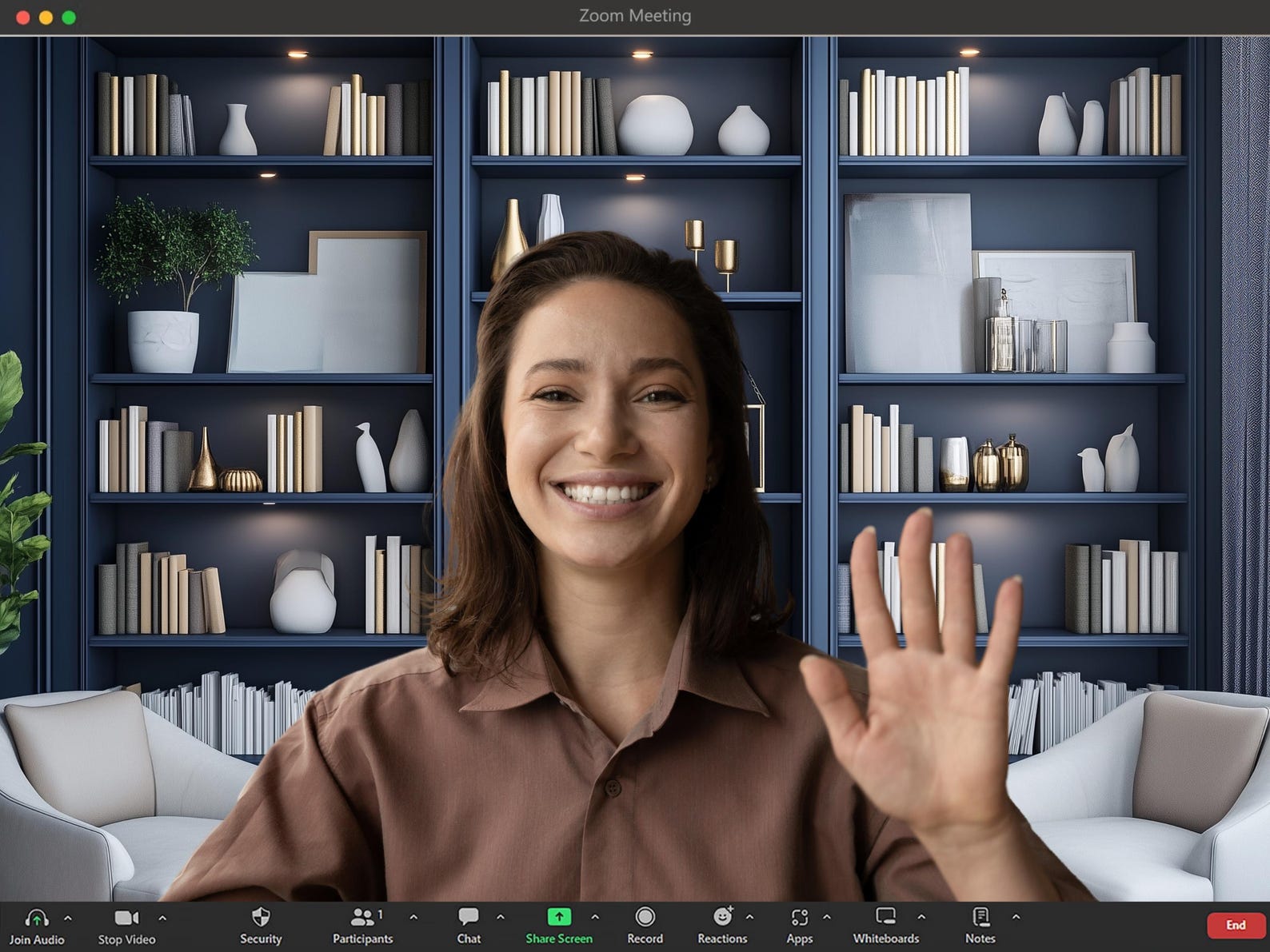Open share options caret beside Share Screen
The width and height of the screenshot is (1270, 952).
[x=595, y=918]
